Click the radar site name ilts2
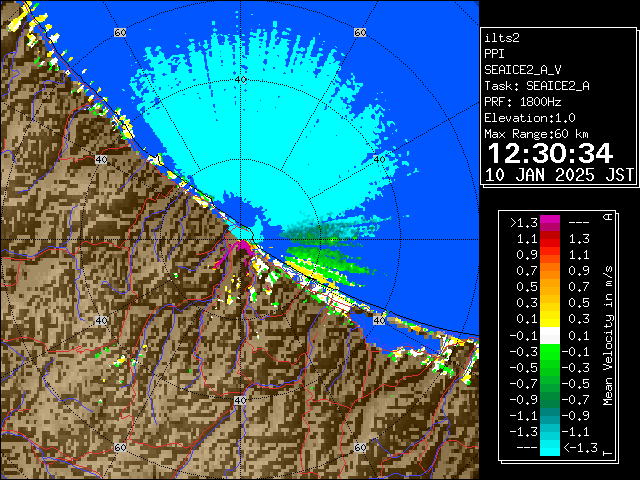 pos(502,38)
